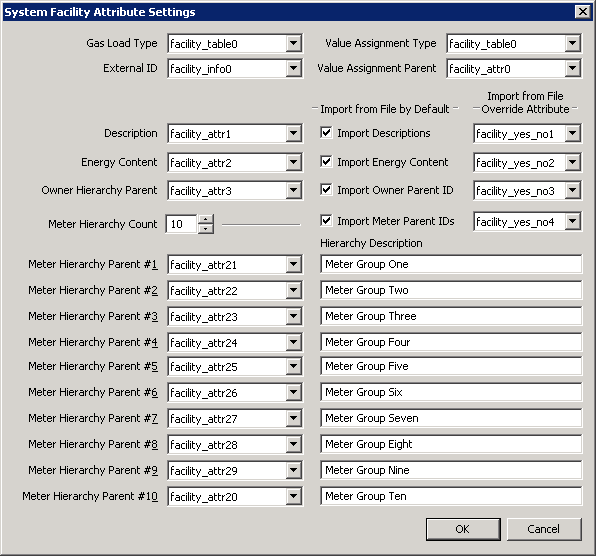Decrease the Meter Hierarchy Count with down arrow
The height and width of the screenshot is (556, 596).
click(x=206, y=229)
